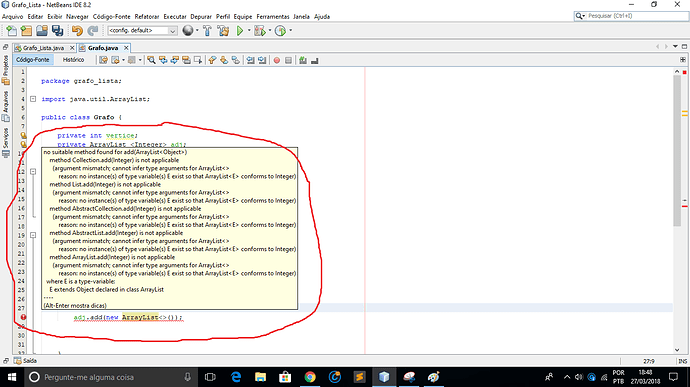690x387 pixels.
Task: Open the Saída output panel button
Action: click(26, 361)
